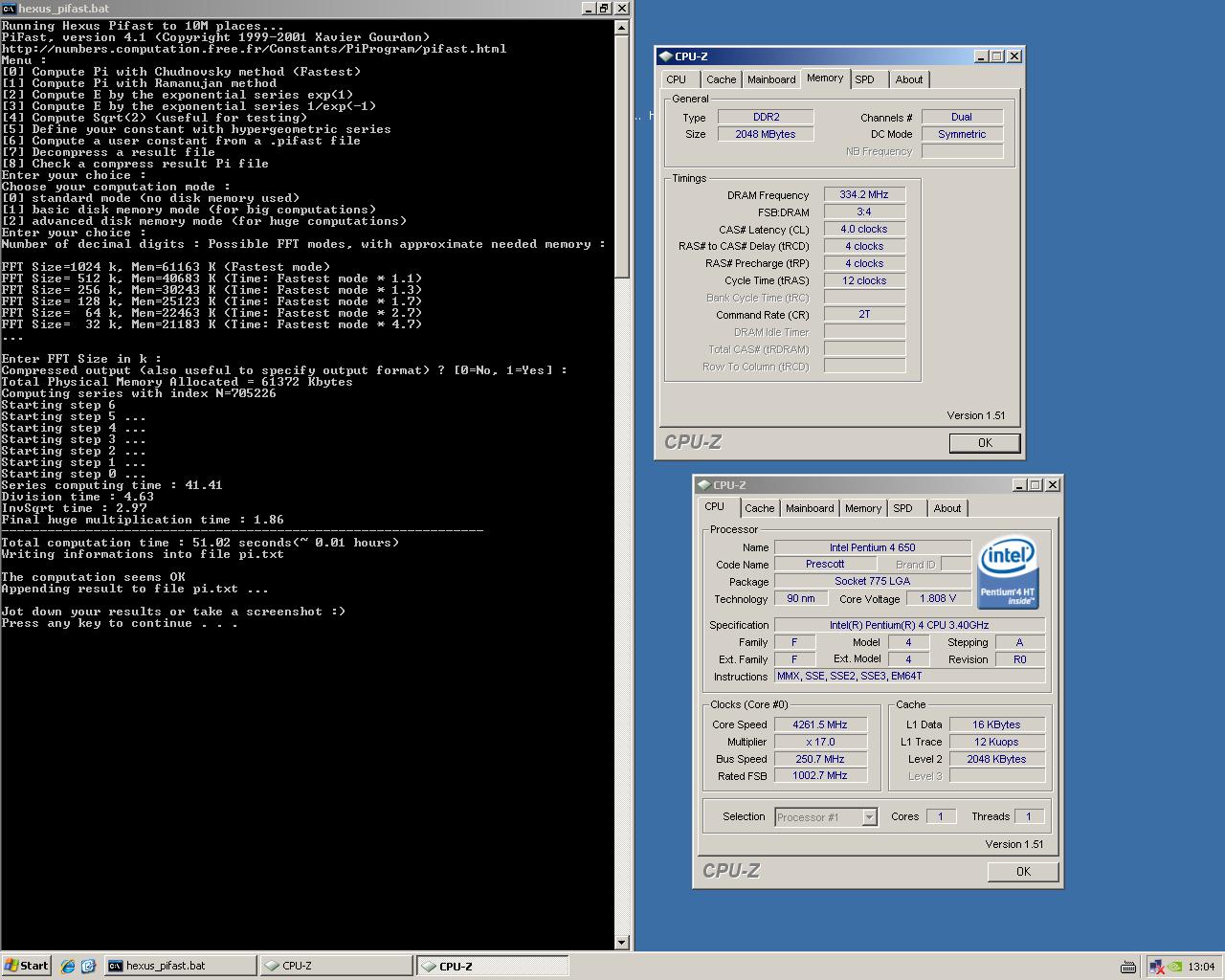Screen dimensions: 1225x980
Task: Click the Code Name field Prescott
Action: coord(825,564)
